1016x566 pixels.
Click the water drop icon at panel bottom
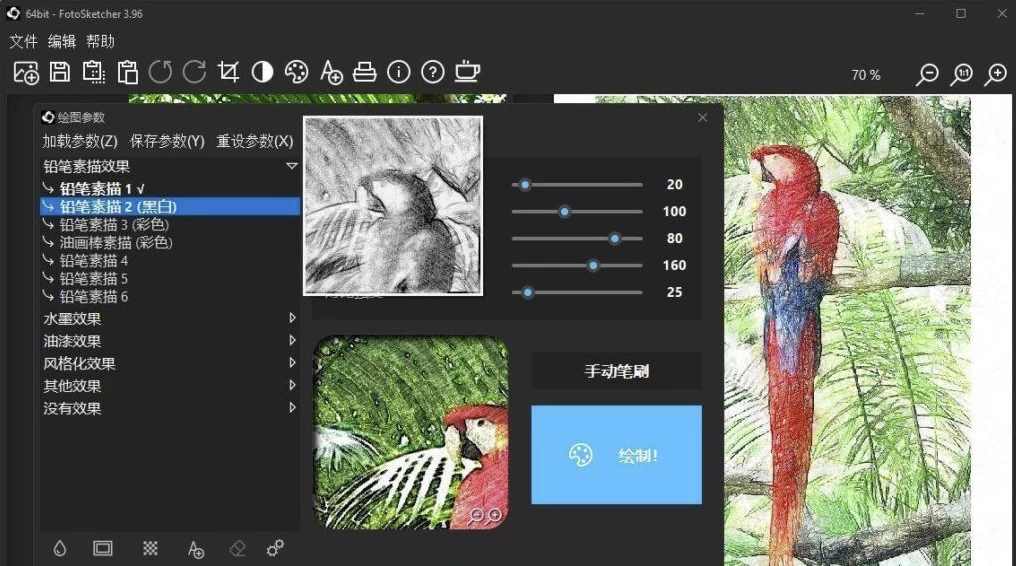tap(60, 548)
